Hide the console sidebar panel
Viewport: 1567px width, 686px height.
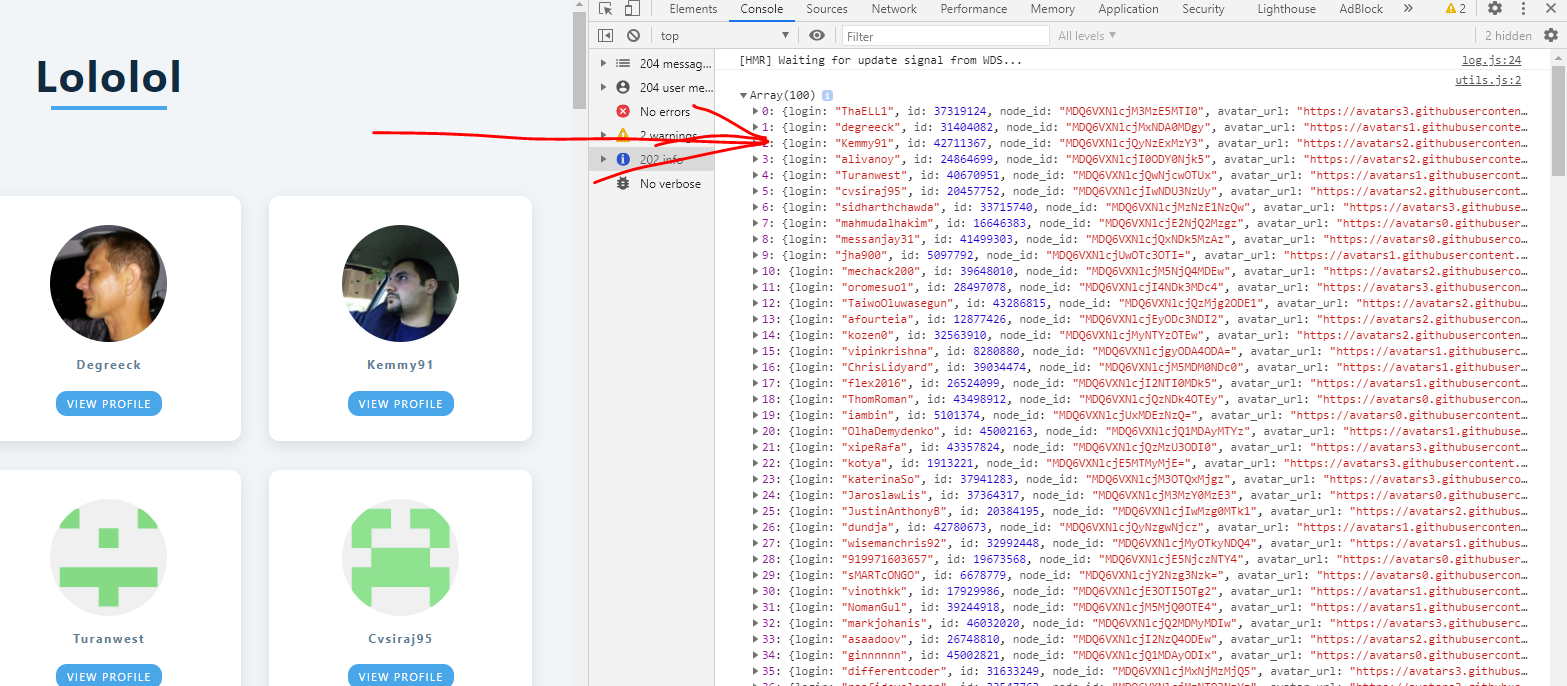[605, 36]
